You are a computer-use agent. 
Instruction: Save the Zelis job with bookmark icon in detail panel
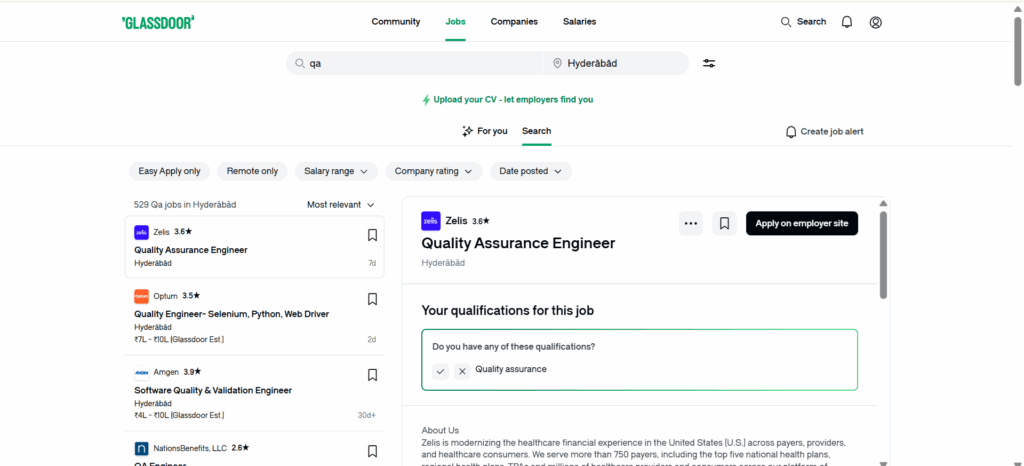pyautogui.click(x=725, y=224)
